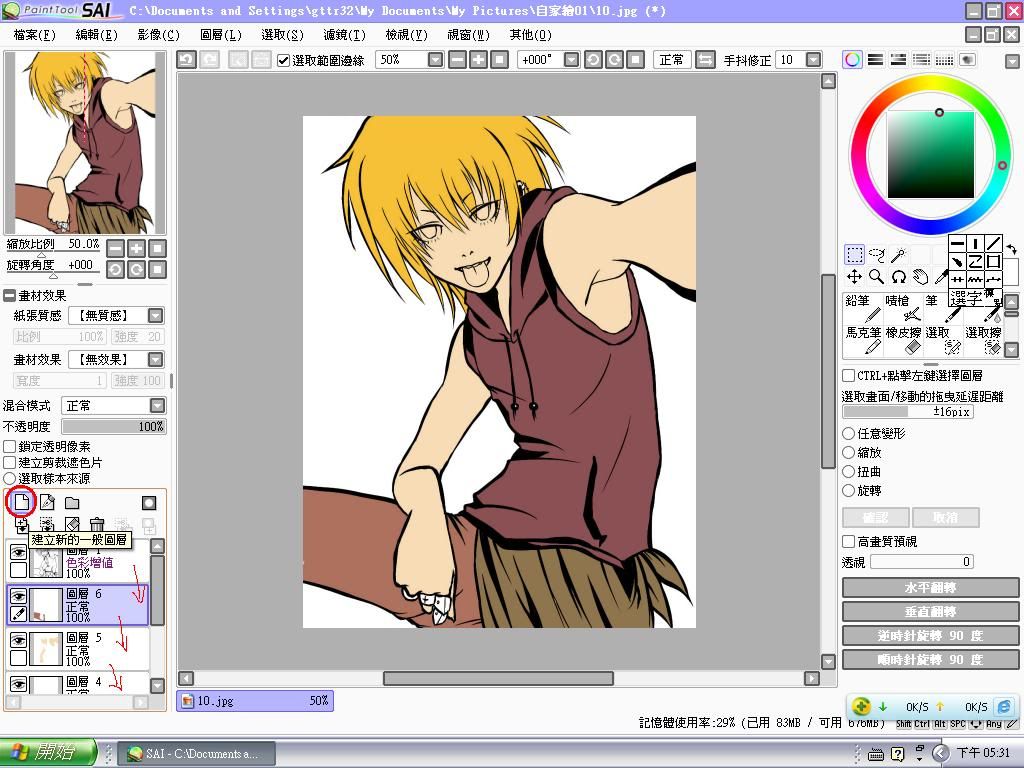The height and width of the screenshot is (768, 1024).
Task: Open the 畫材效果 effect dropdown
Action: point(155,360)
